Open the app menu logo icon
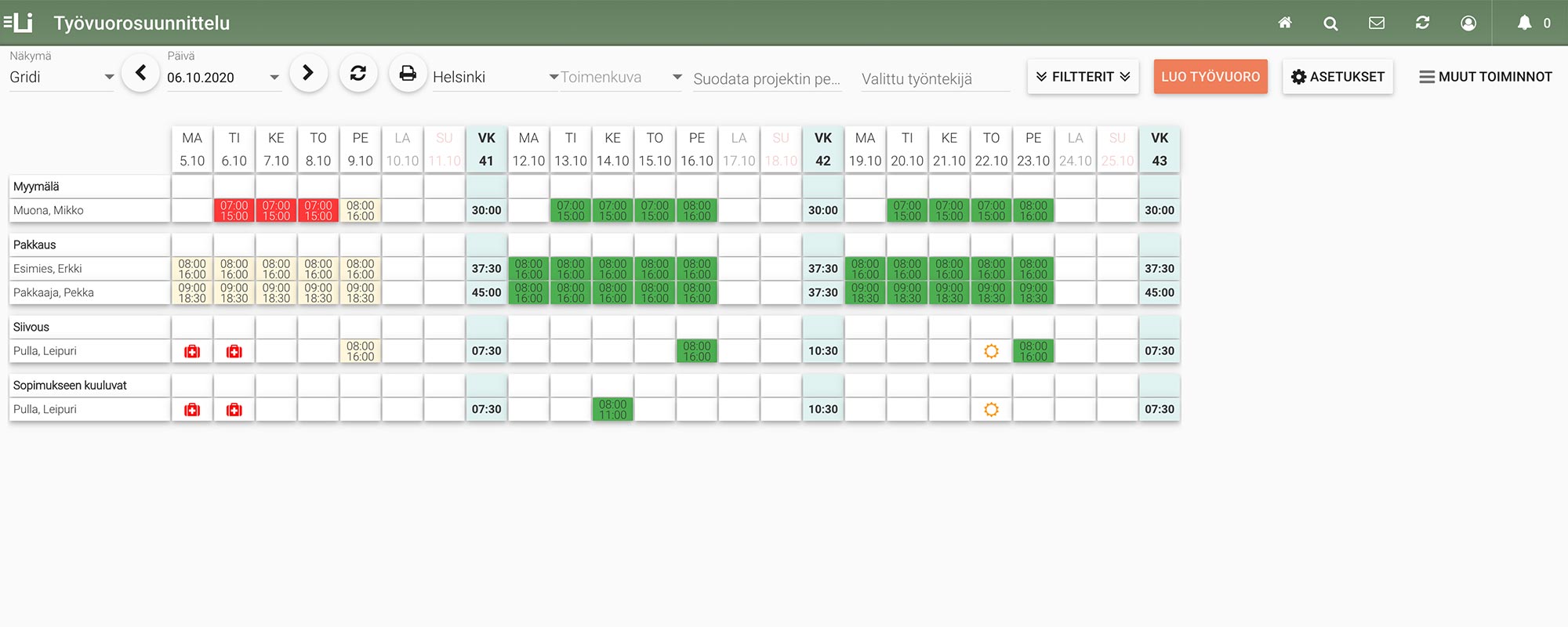1568x627 pixels. [19, 23]
